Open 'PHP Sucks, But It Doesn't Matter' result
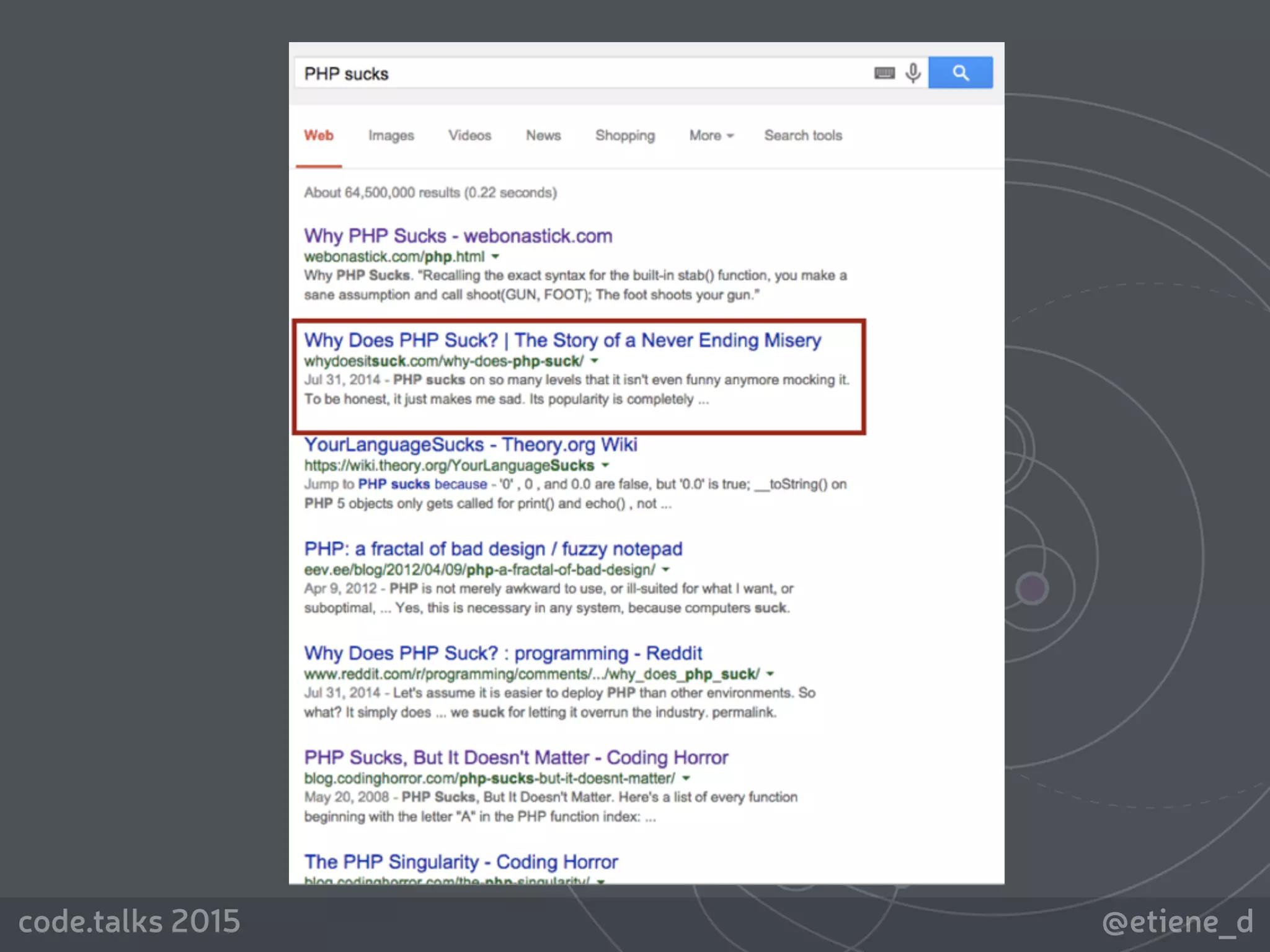The height and width of the screenshot is (952, 1270). click(516, 757)
